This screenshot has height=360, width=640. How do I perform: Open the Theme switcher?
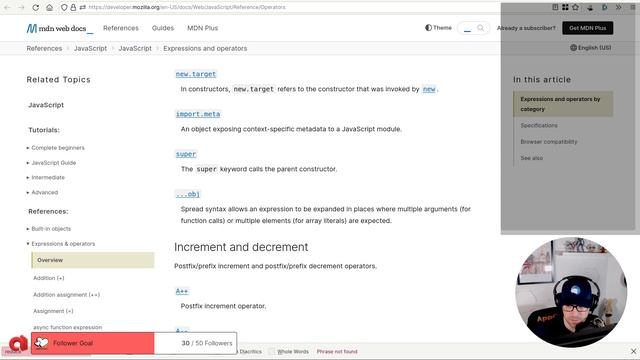438,28
